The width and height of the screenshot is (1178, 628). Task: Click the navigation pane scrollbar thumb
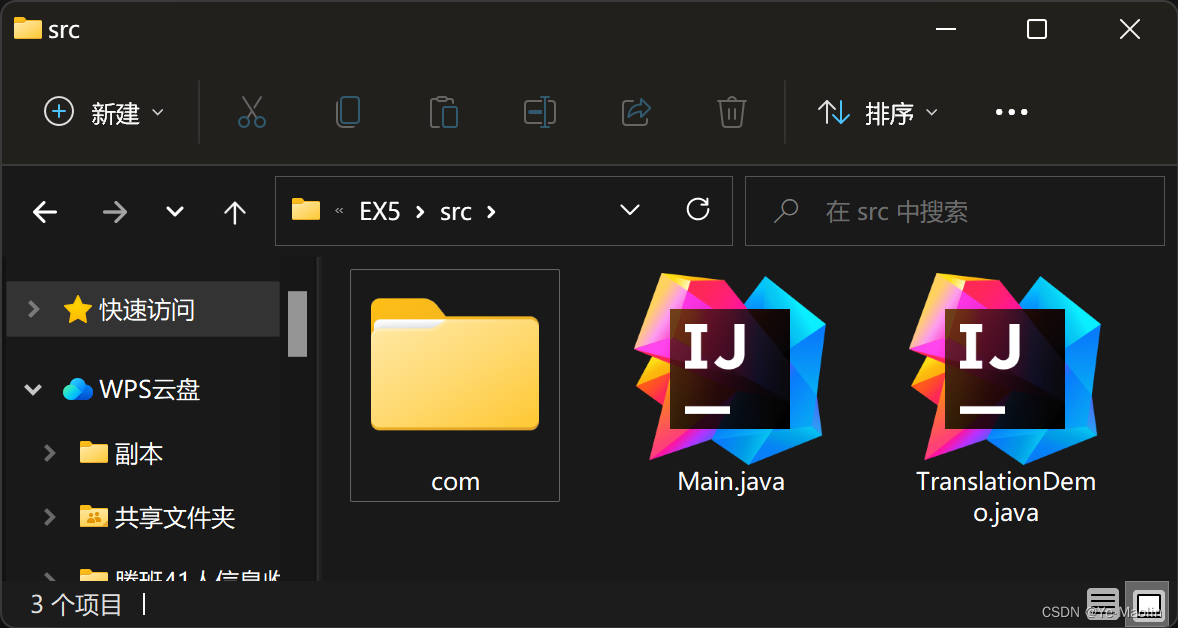298,324
